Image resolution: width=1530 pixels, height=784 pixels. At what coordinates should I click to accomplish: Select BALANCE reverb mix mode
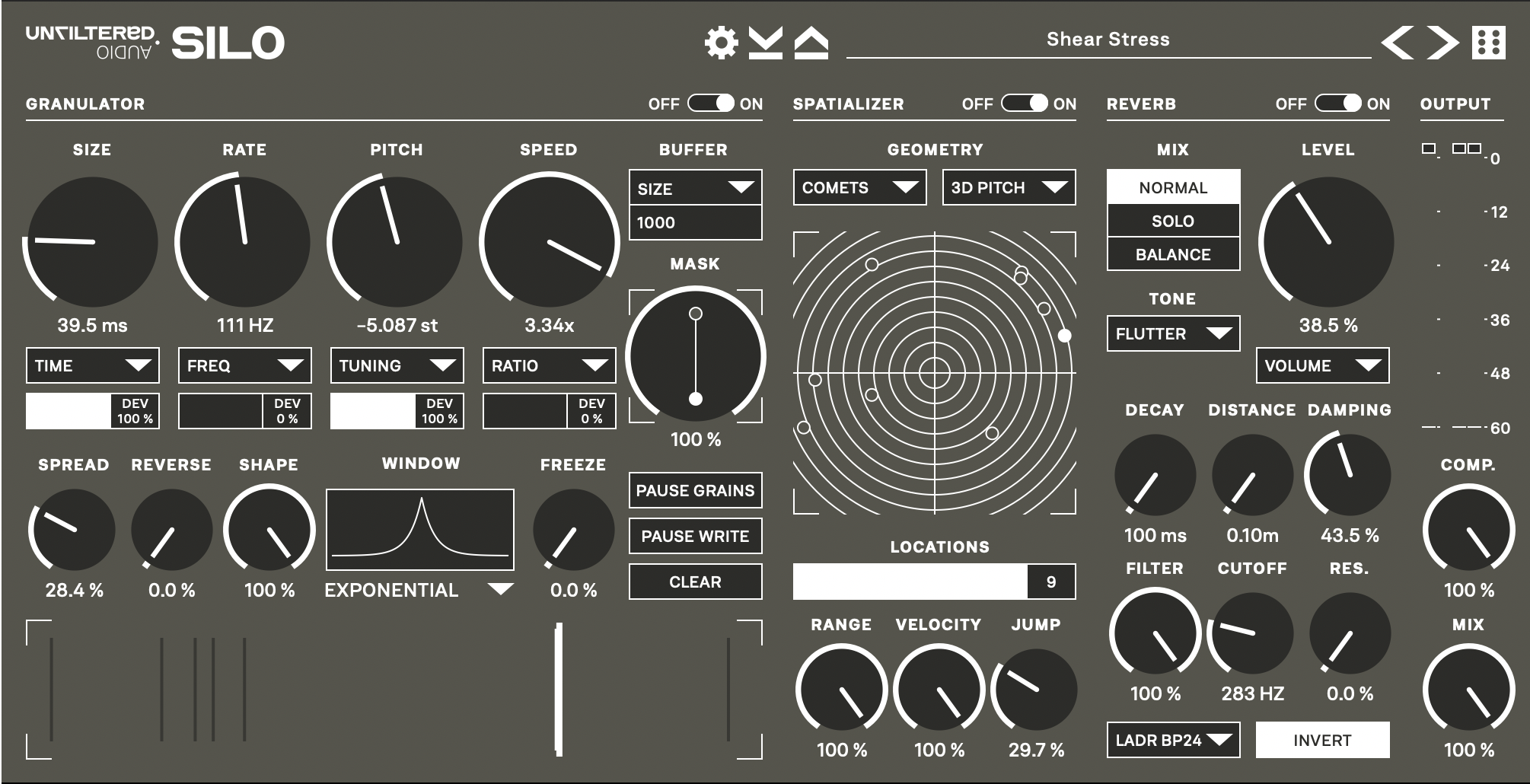[1173, 254]
